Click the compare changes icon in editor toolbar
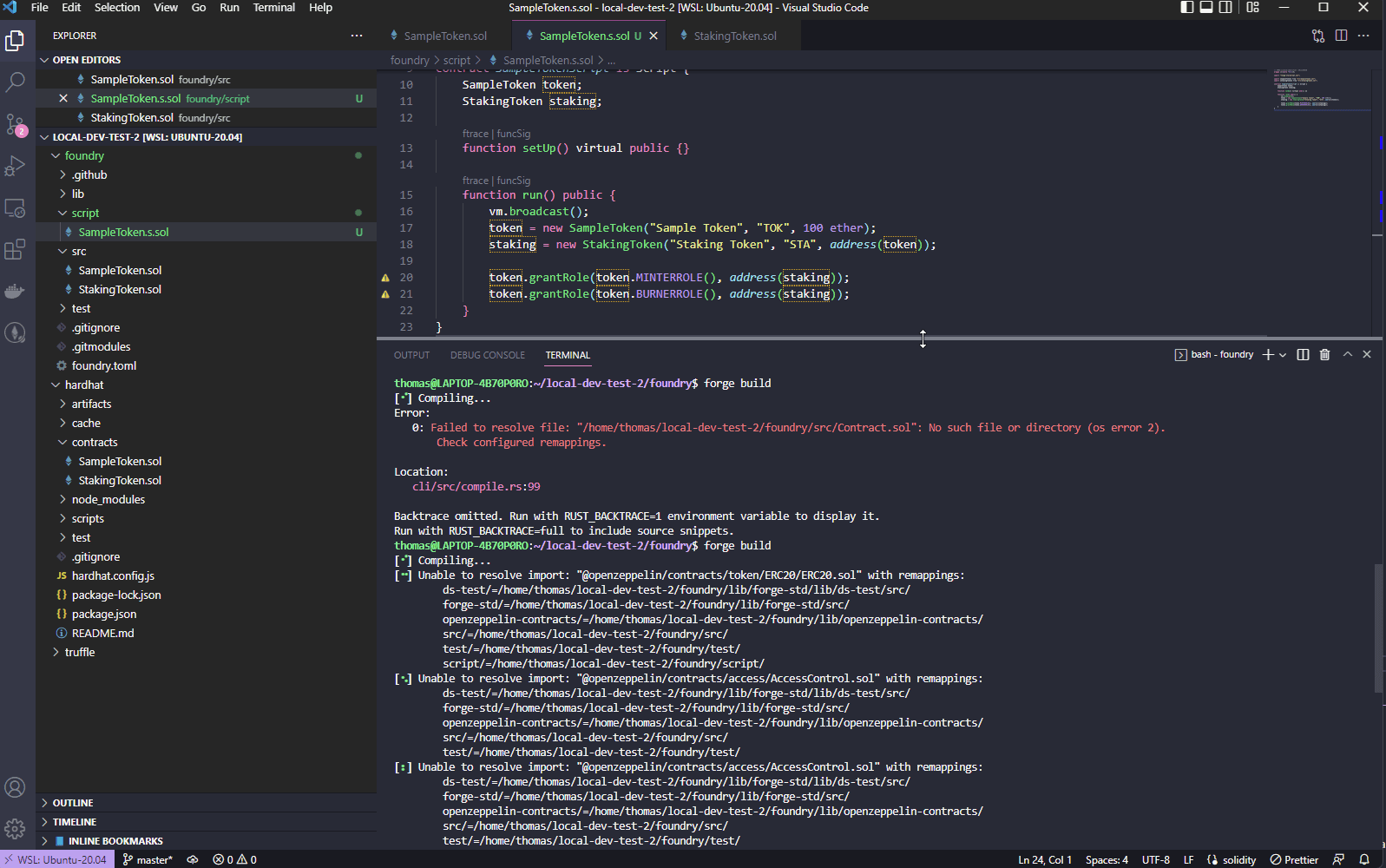This screenshot has height=868, width=1386. tap(1318, 36)
